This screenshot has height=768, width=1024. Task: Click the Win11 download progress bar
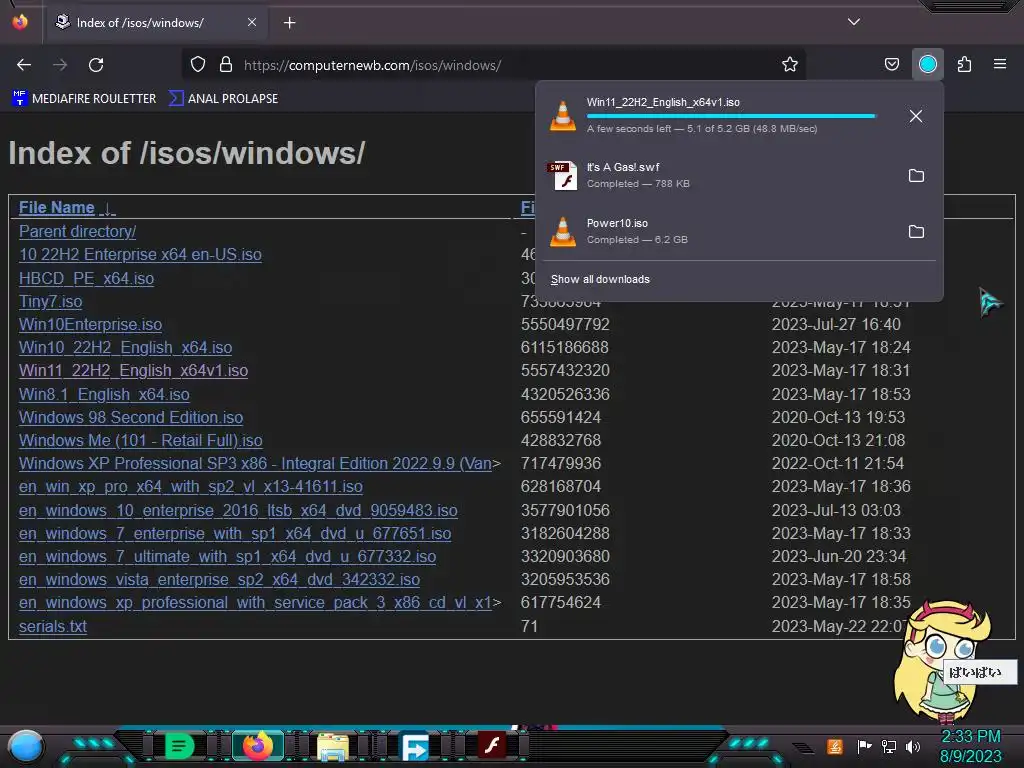731,116
